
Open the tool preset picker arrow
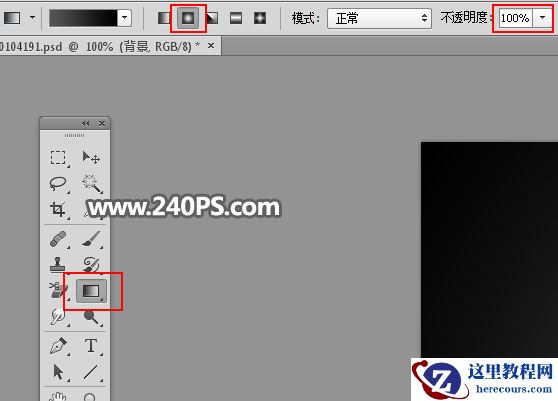click(32, 17)
